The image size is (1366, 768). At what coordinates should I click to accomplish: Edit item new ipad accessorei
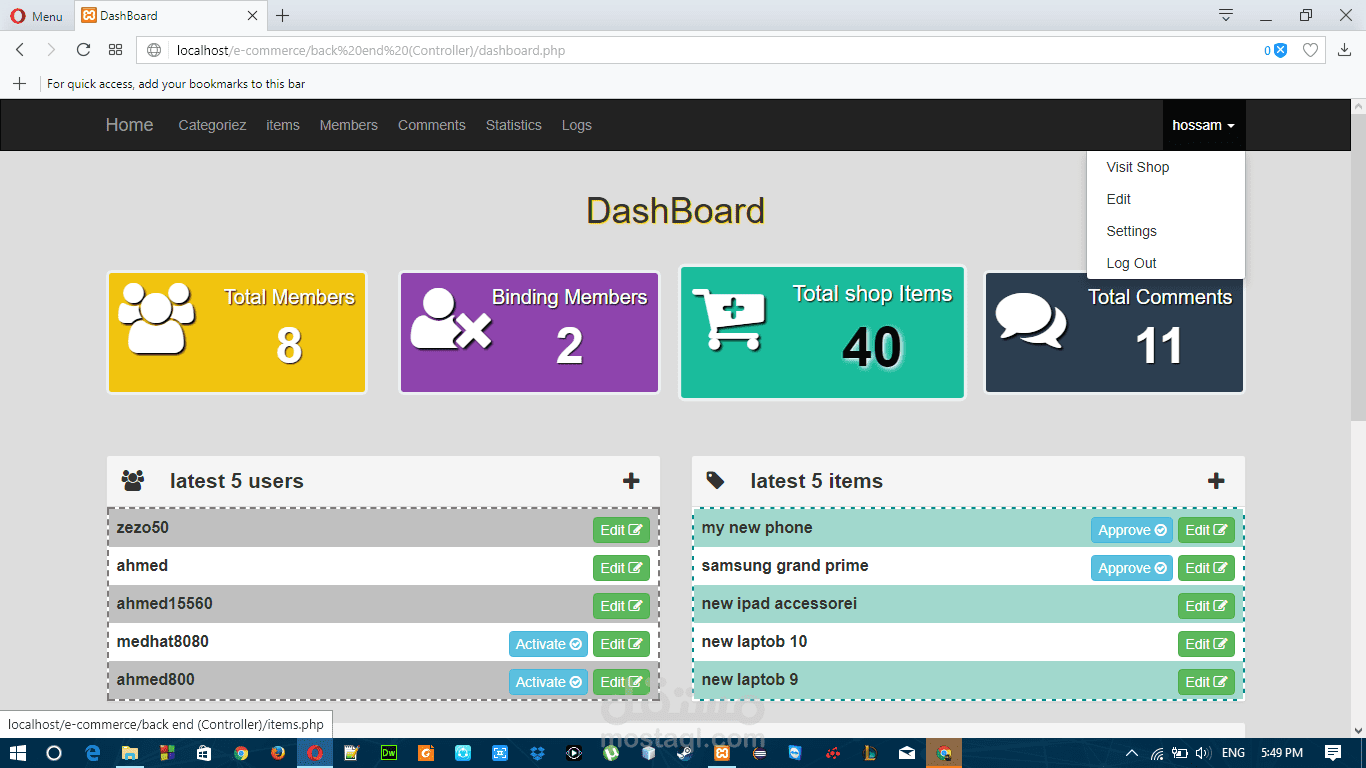[1206, 606]
